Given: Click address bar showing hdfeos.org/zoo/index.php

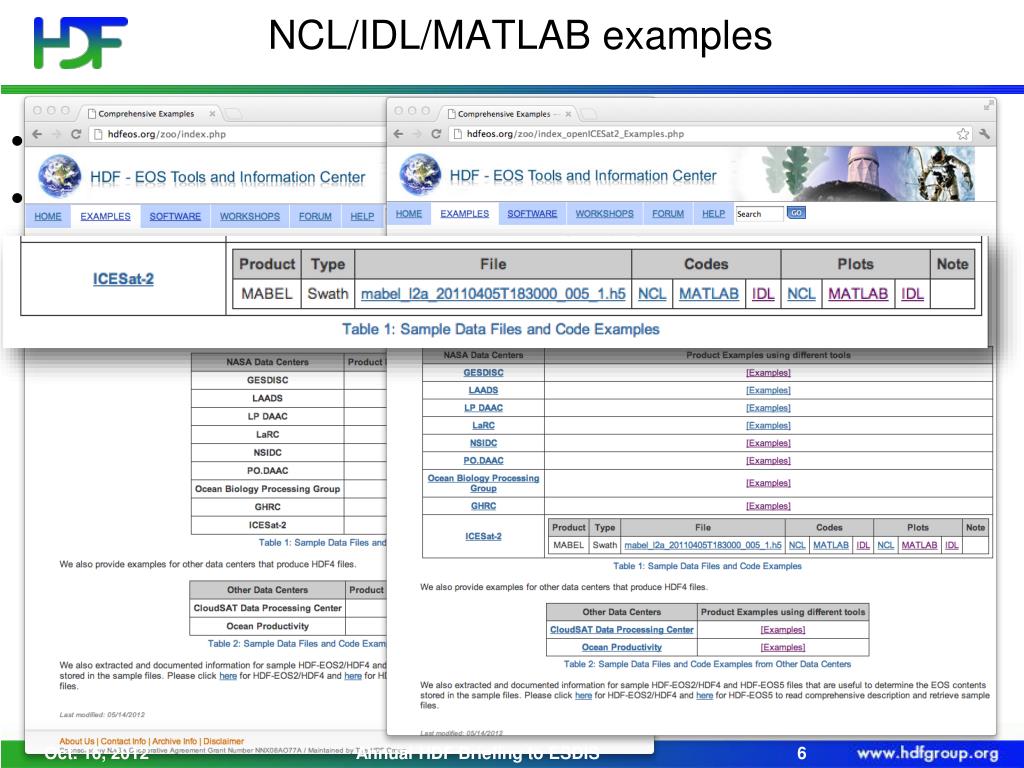Looking at the screenshot, I should (238, 134).
